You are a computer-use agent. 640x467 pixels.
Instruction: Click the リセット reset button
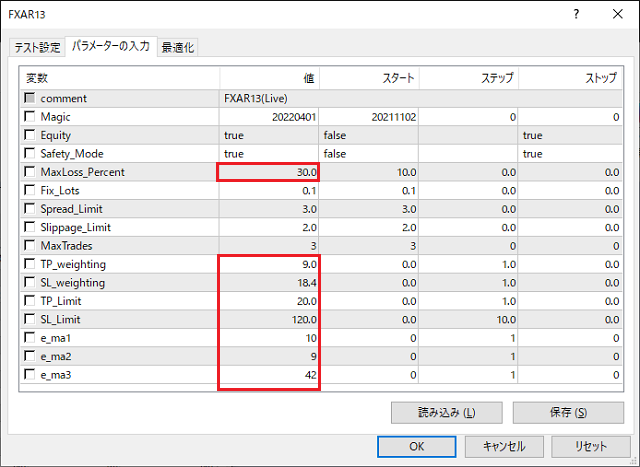pyautogui.click(x=591, y=447)
